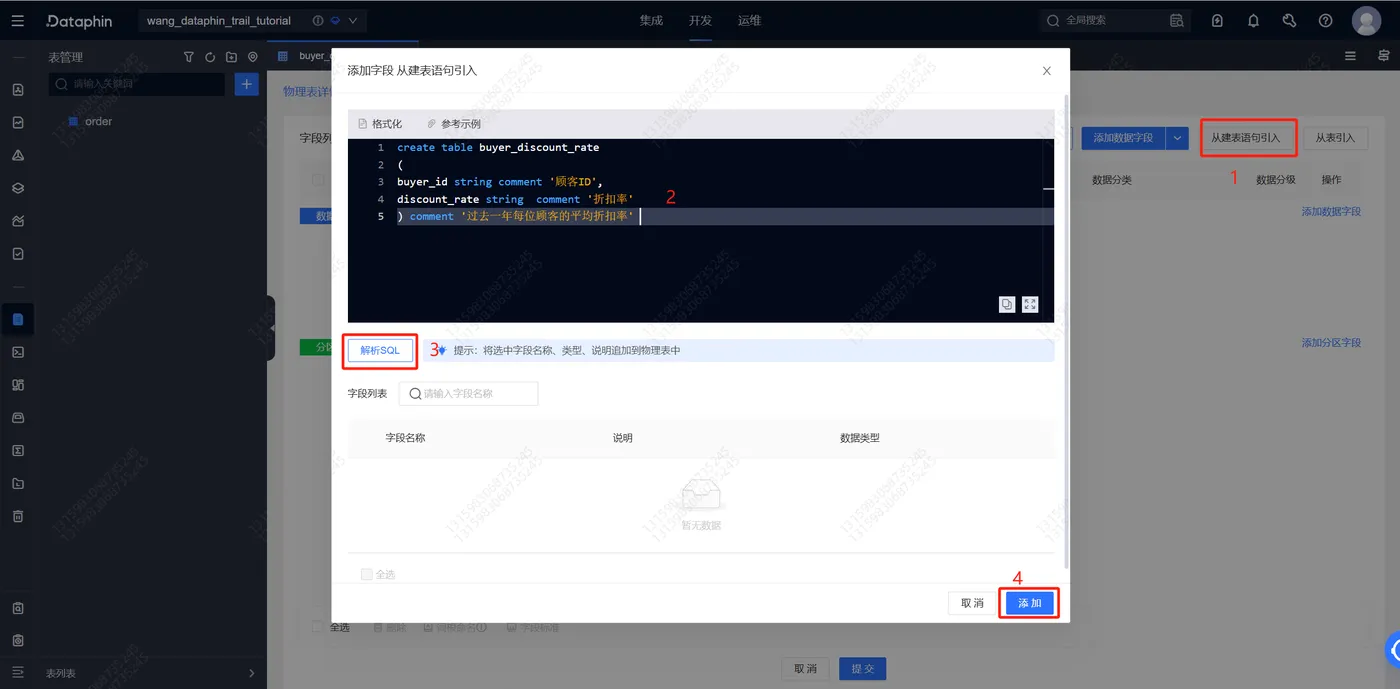Click the project info icon in selector
The width and height of the screenshot is (1400, 689).
coord(318,20)
